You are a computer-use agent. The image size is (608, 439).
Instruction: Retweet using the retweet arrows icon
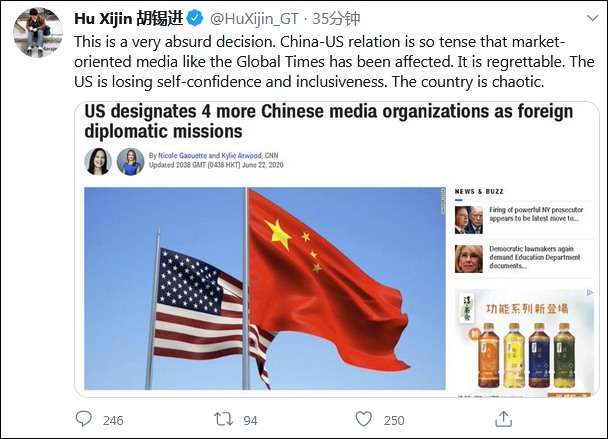223,419
